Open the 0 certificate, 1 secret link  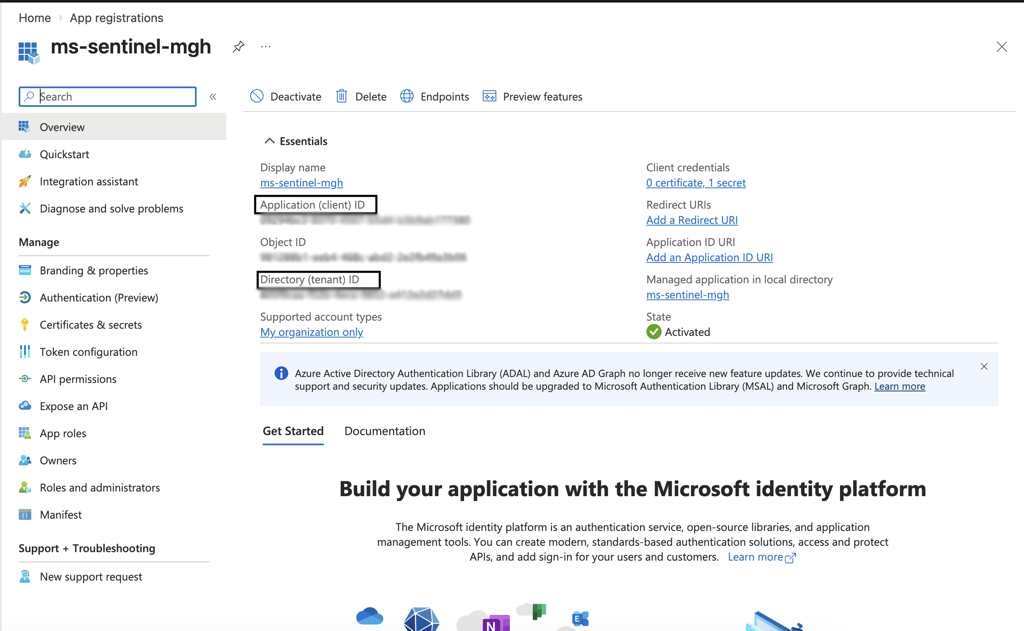tap(696, 183)
